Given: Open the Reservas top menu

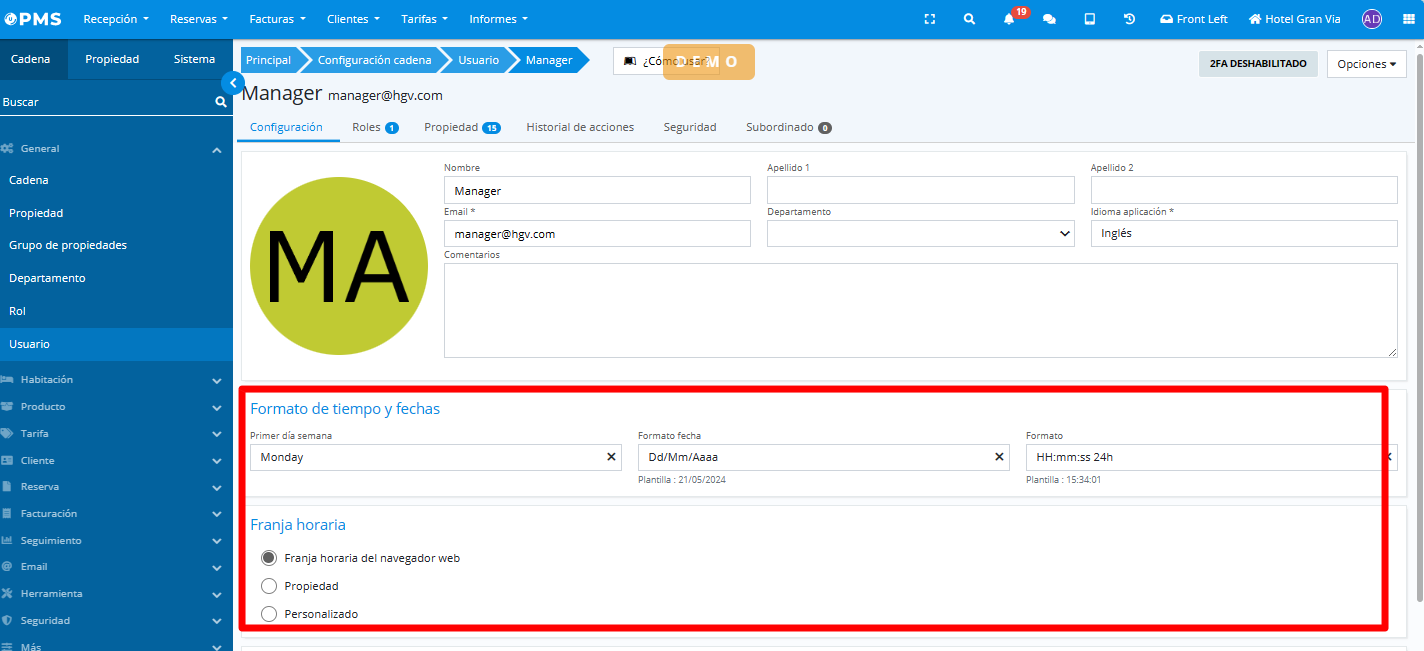Looking at the screenshot, I should pyautogui.click(x=198, y=19).
